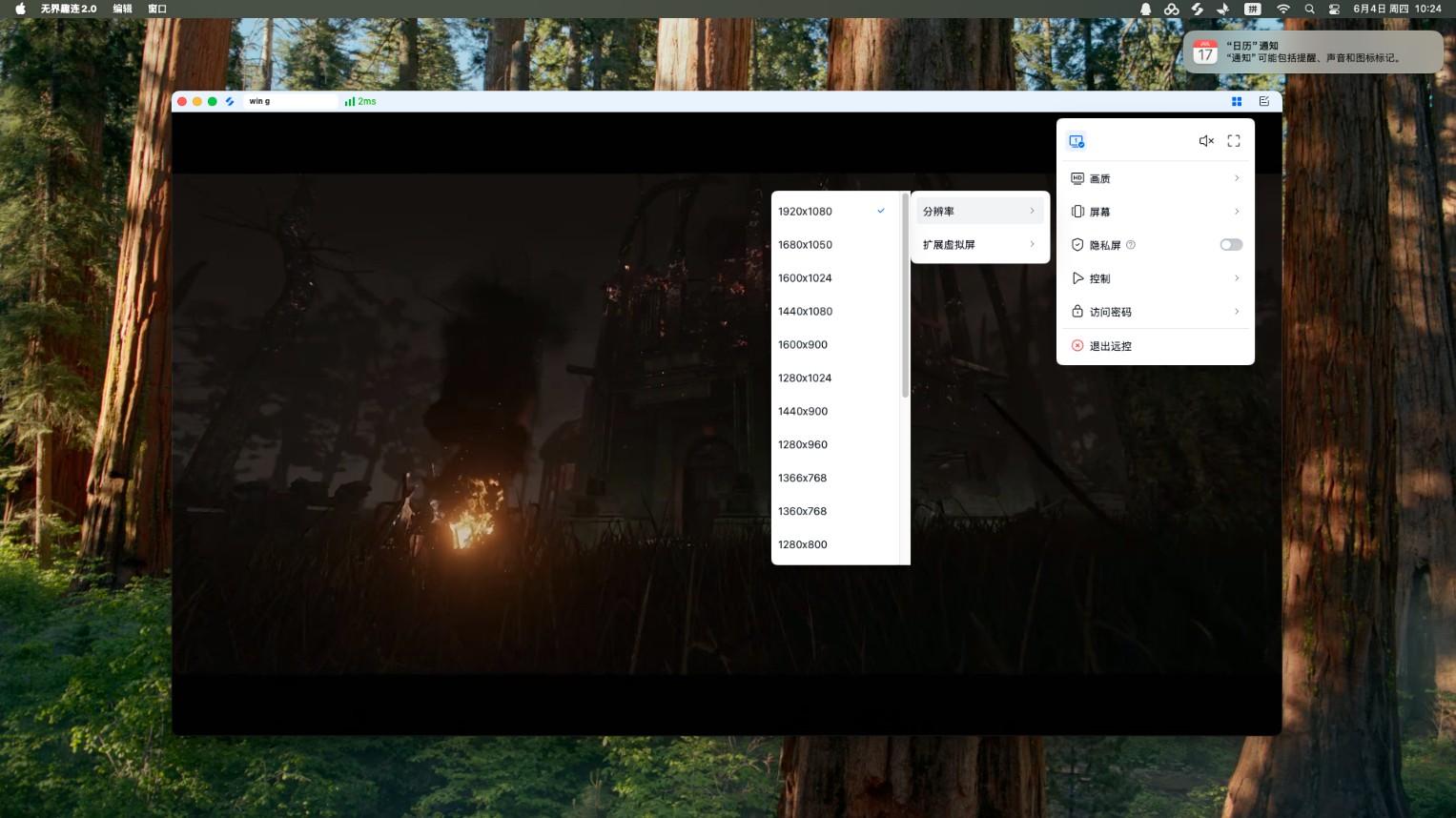Expand the 控制 control submenu
1456x818 pixels.
click(x=1156, y=278)
